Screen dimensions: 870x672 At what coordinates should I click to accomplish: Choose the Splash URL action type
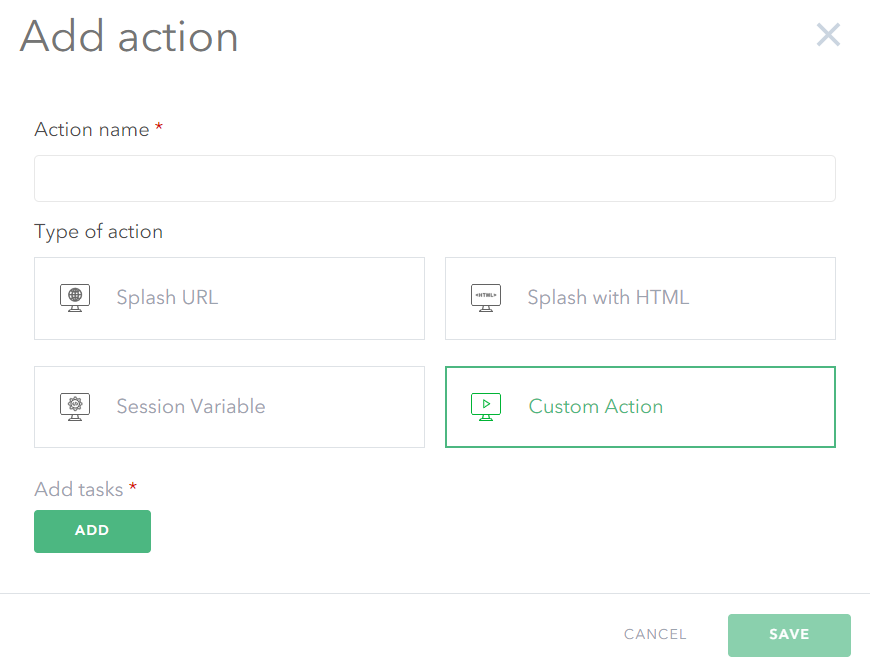[229, 298]
